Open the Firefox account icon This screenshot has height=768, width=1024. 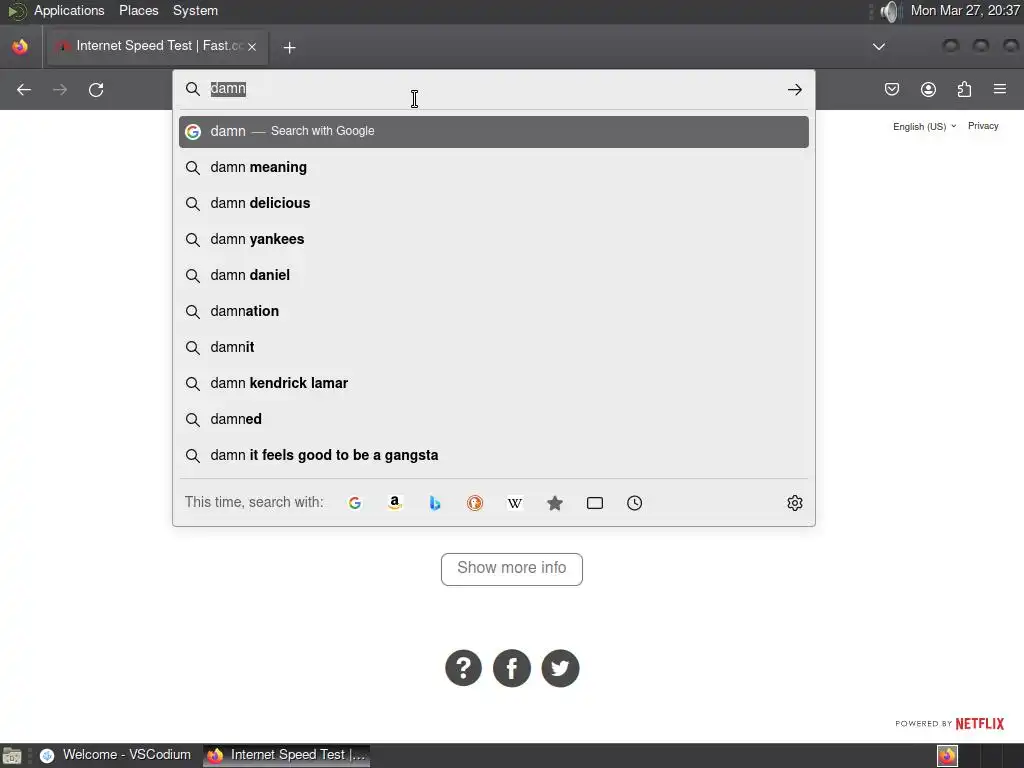tap(928, 89)
